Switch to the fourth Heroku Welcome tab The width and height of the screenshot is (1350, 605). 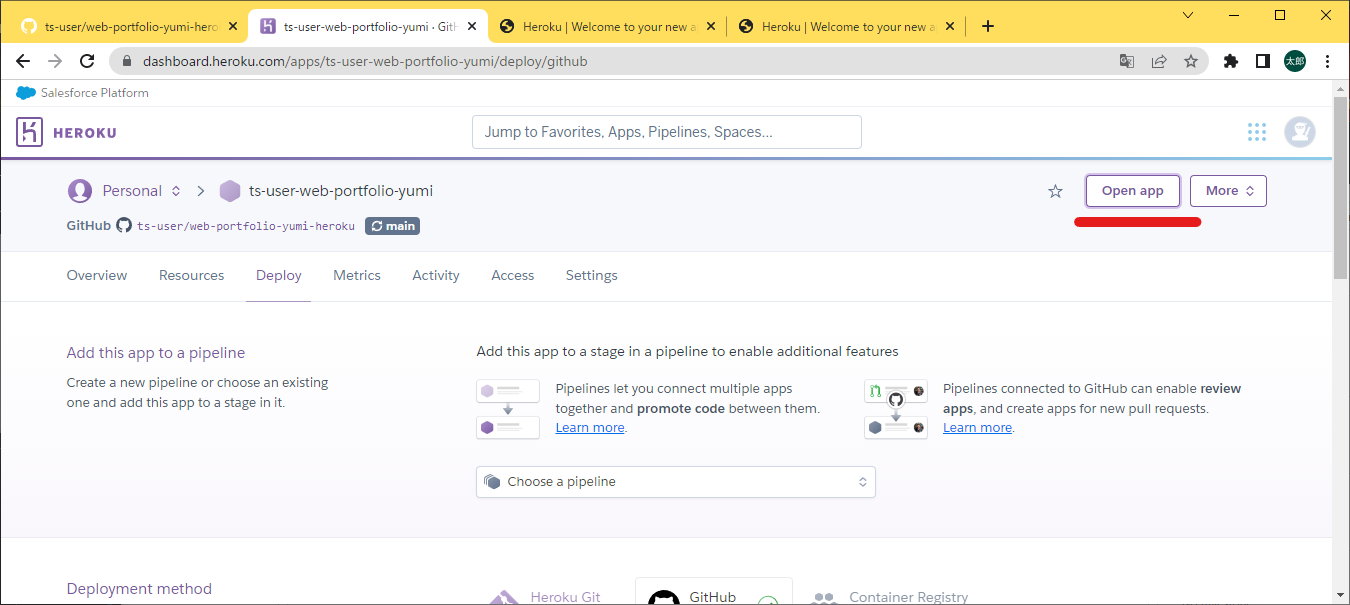click(x=847, y=27)
